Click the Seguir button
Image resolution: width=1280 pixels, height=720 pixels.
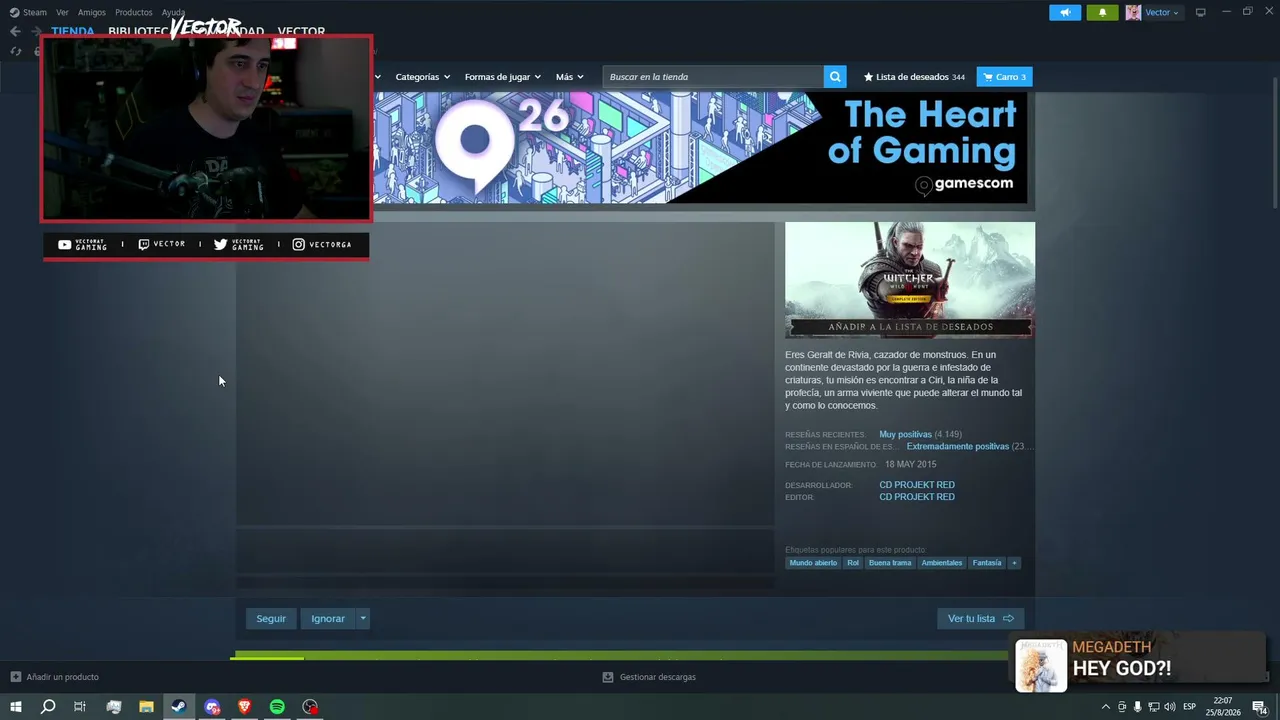click(x=271, y=619)
